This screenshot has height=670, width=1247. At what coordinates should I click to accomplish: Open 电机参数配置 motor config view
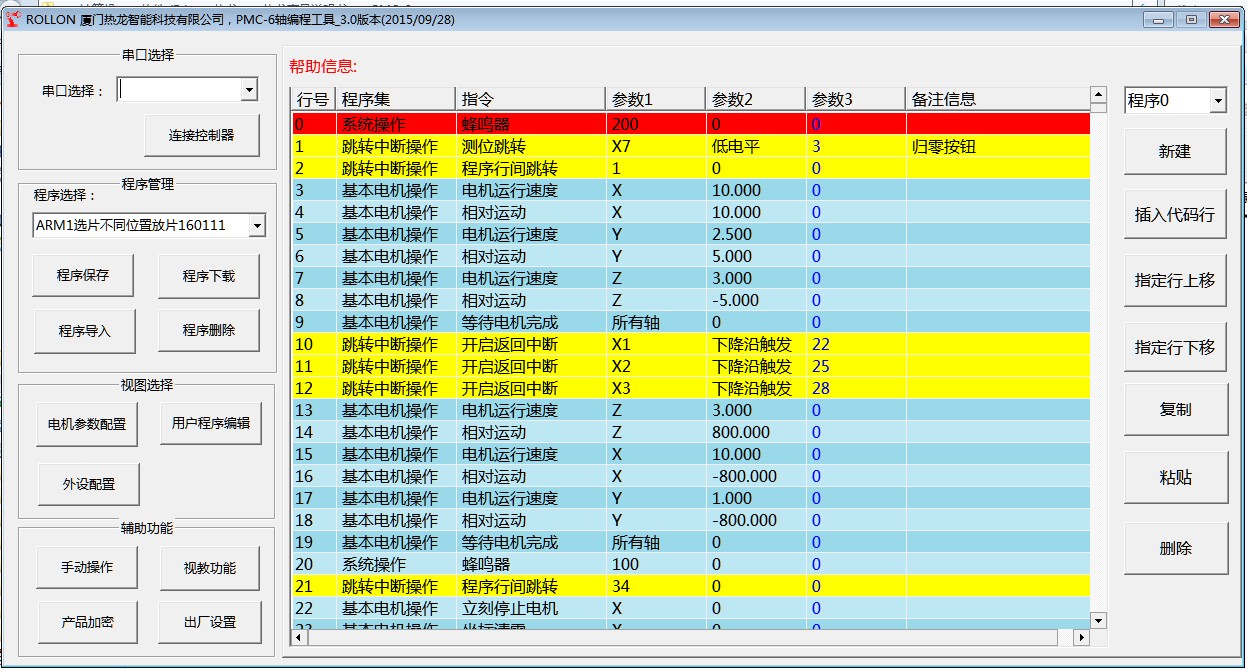click(x=87, y=424)
